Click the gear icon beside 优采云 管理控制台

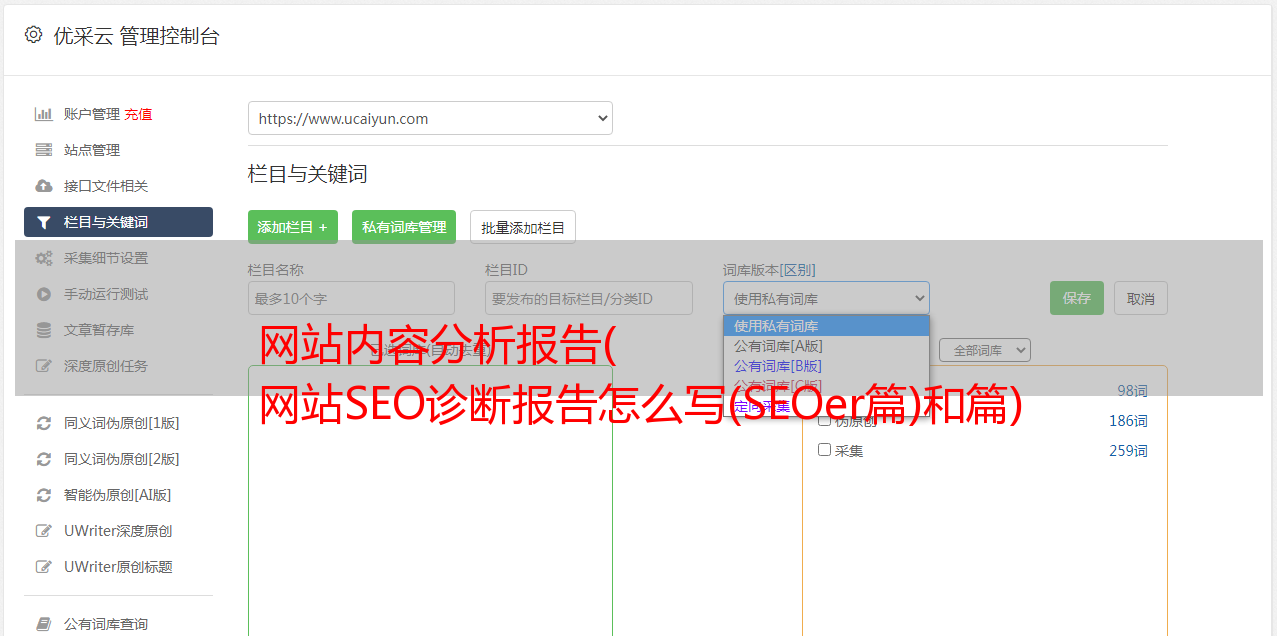coord(33,35)
